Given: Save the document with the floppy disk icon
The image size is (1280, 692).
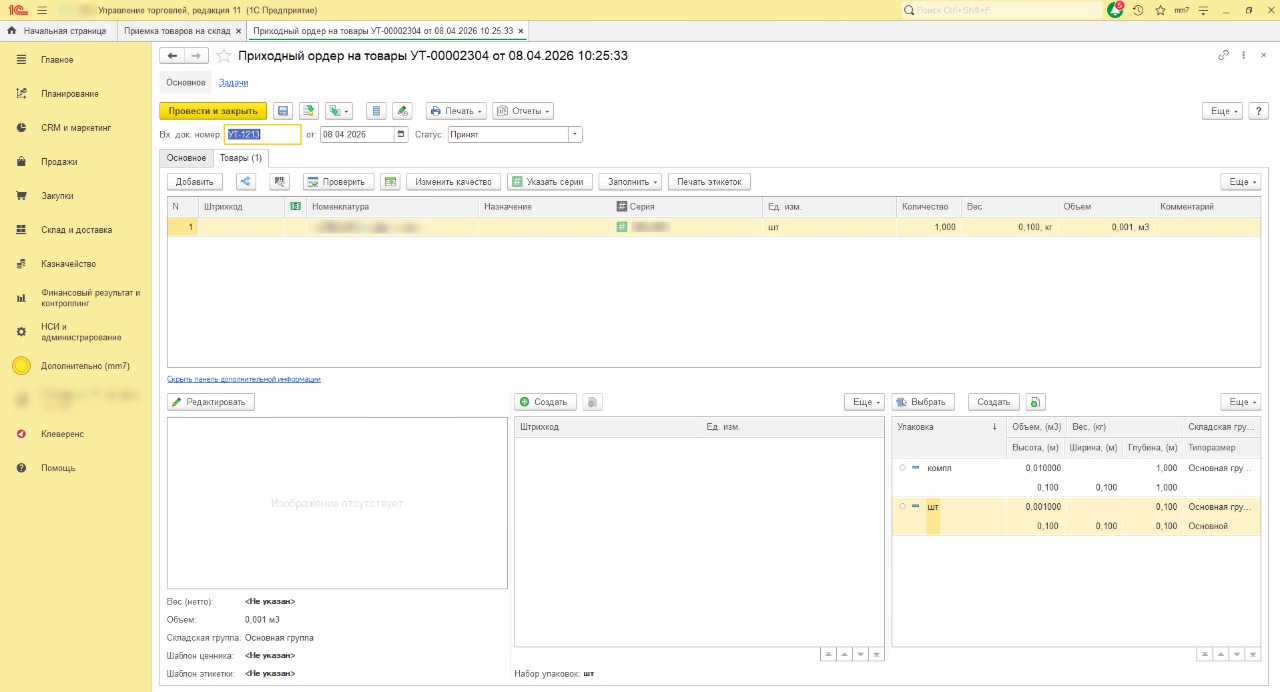Looking at the screenshot, I should tap(283, 111).
